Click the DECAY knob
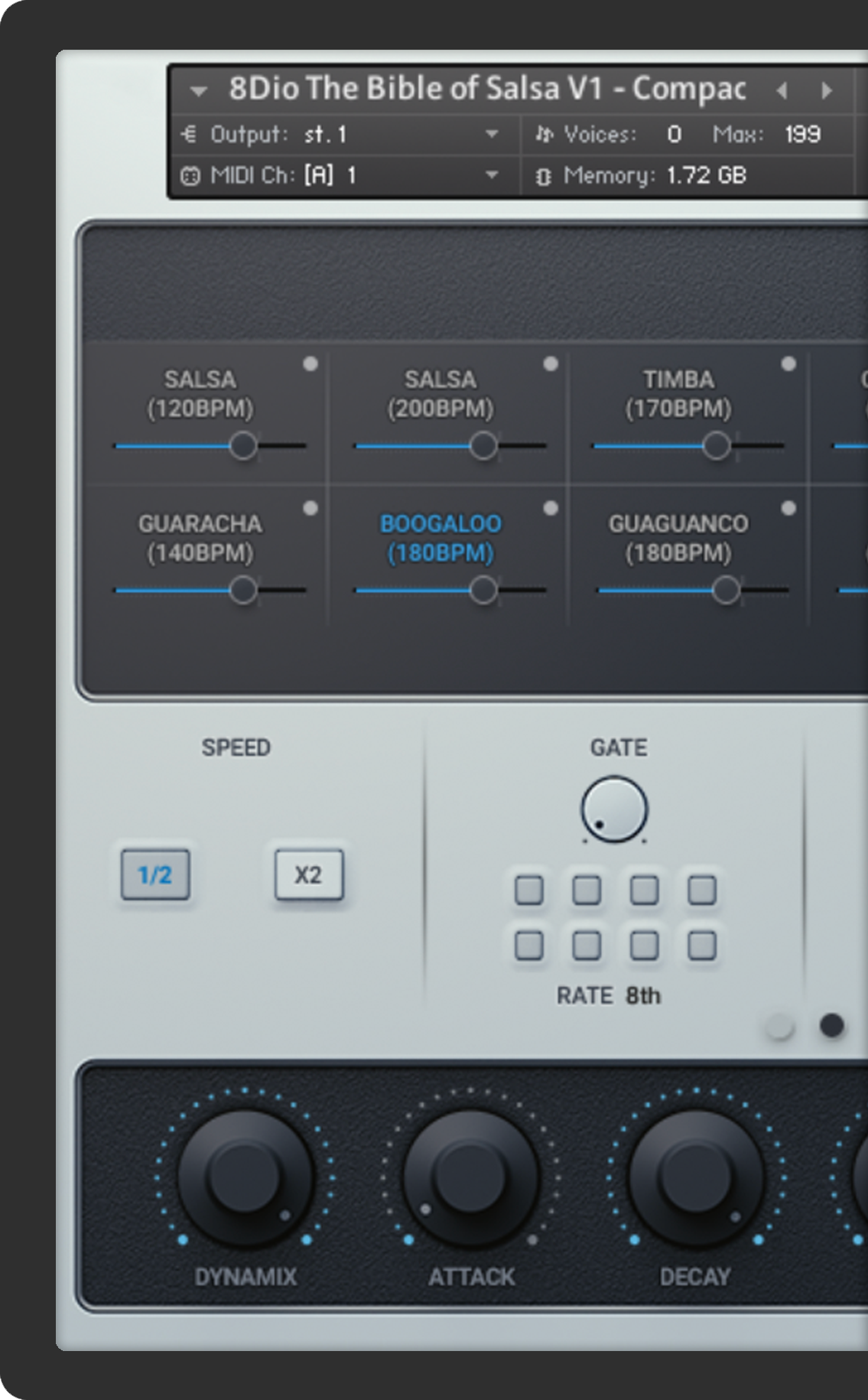 click(x=696, y=1178)
